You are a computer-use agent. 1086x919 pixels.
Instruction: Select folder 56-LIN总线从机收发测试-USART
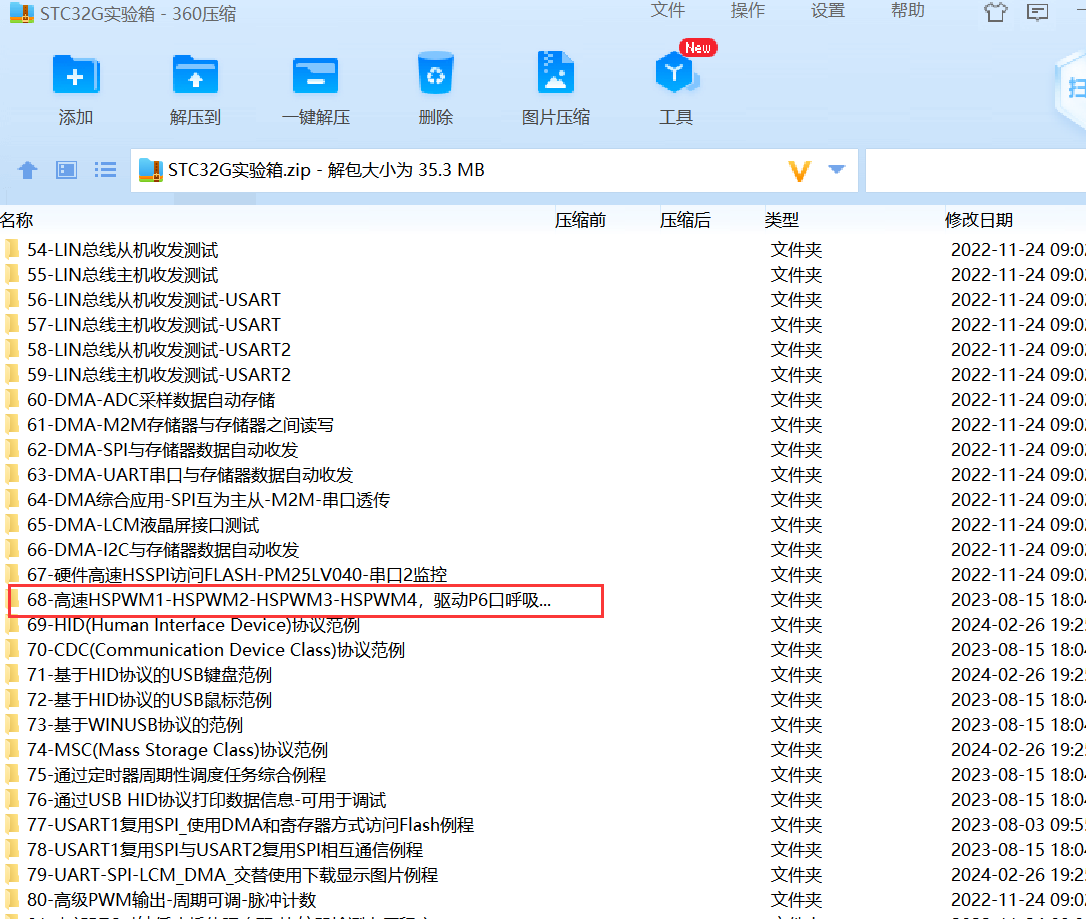click(154, 300)
